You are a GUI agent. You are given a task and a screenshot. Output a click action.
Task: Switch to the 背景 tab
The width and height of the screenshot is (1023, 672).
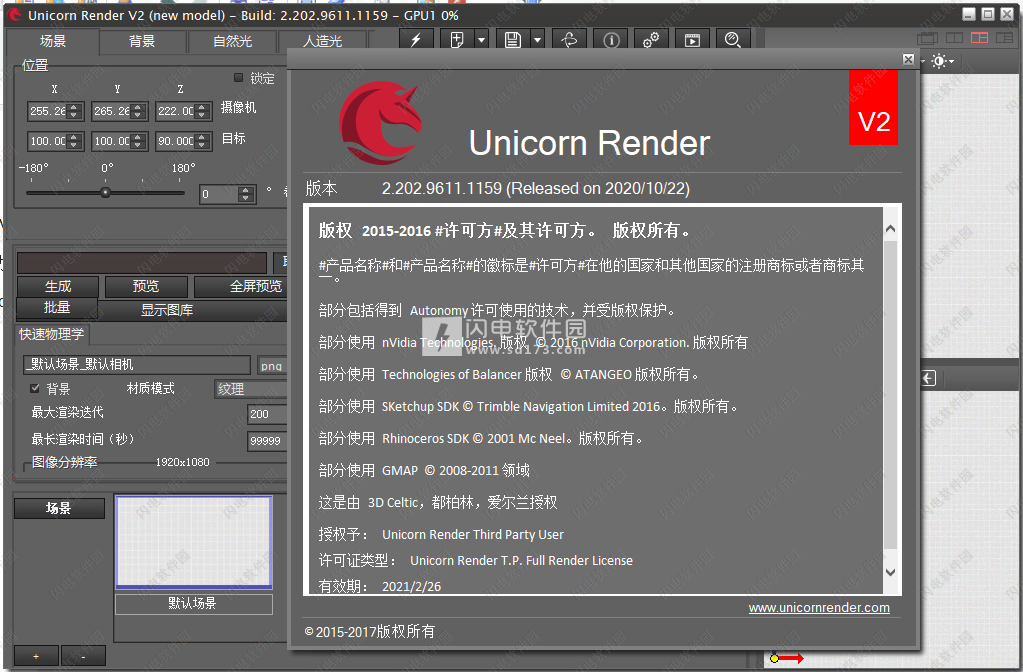click(142, 41)
